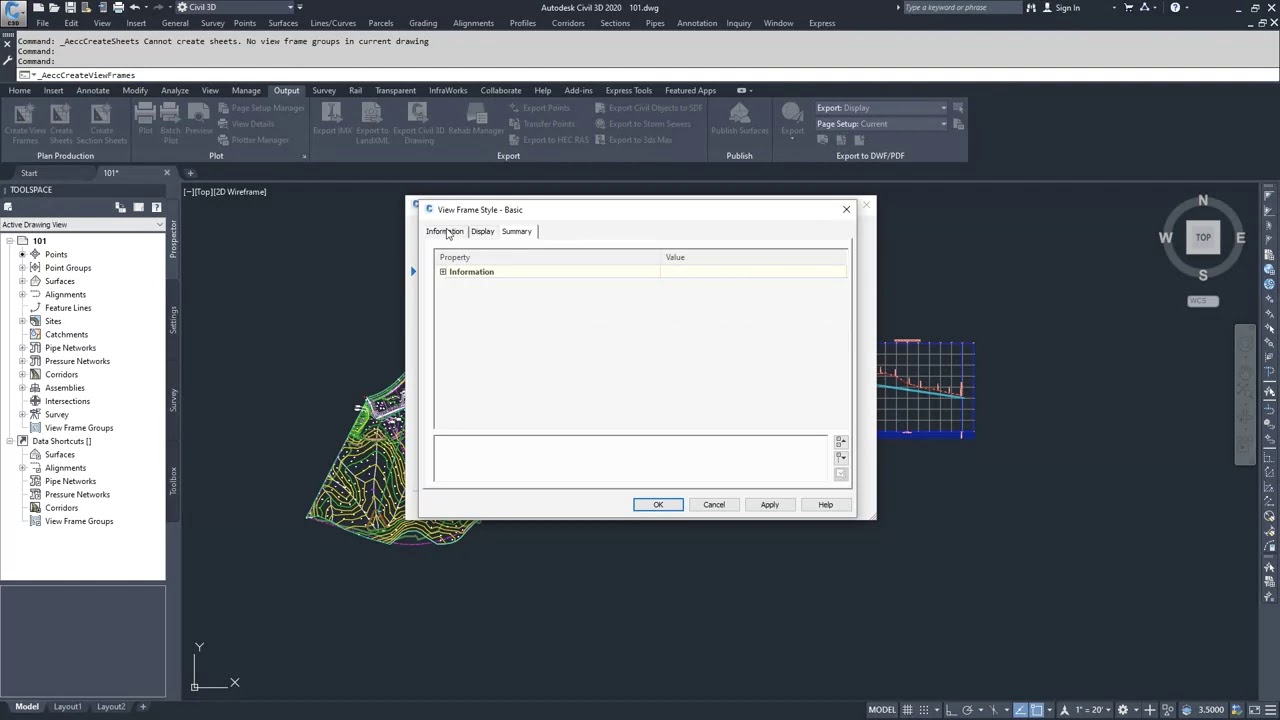The height and width of the screenshot is (720, 1280).
Task: Click Sign In in the title bar
Action: click(1067, 8)
